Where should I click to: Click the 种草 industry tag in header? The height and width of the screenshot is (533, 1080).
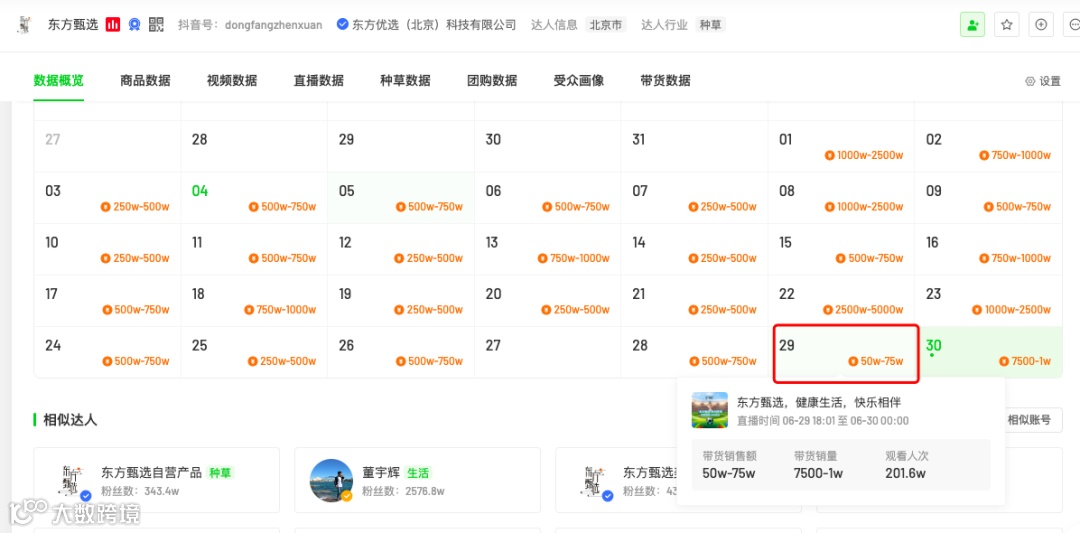click(710, 25)
